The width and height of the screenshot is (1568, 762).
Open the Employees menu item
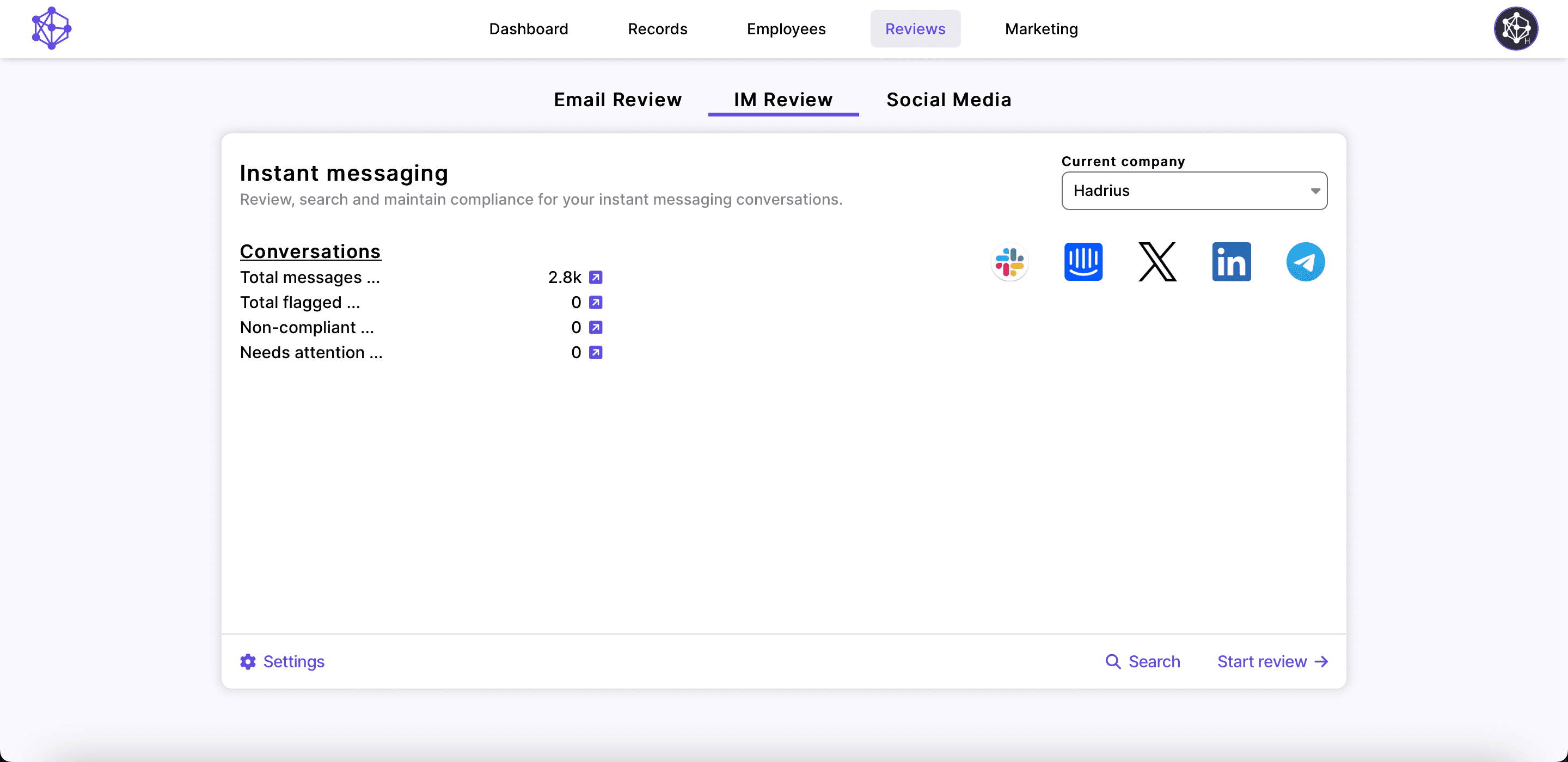point(786,29)
